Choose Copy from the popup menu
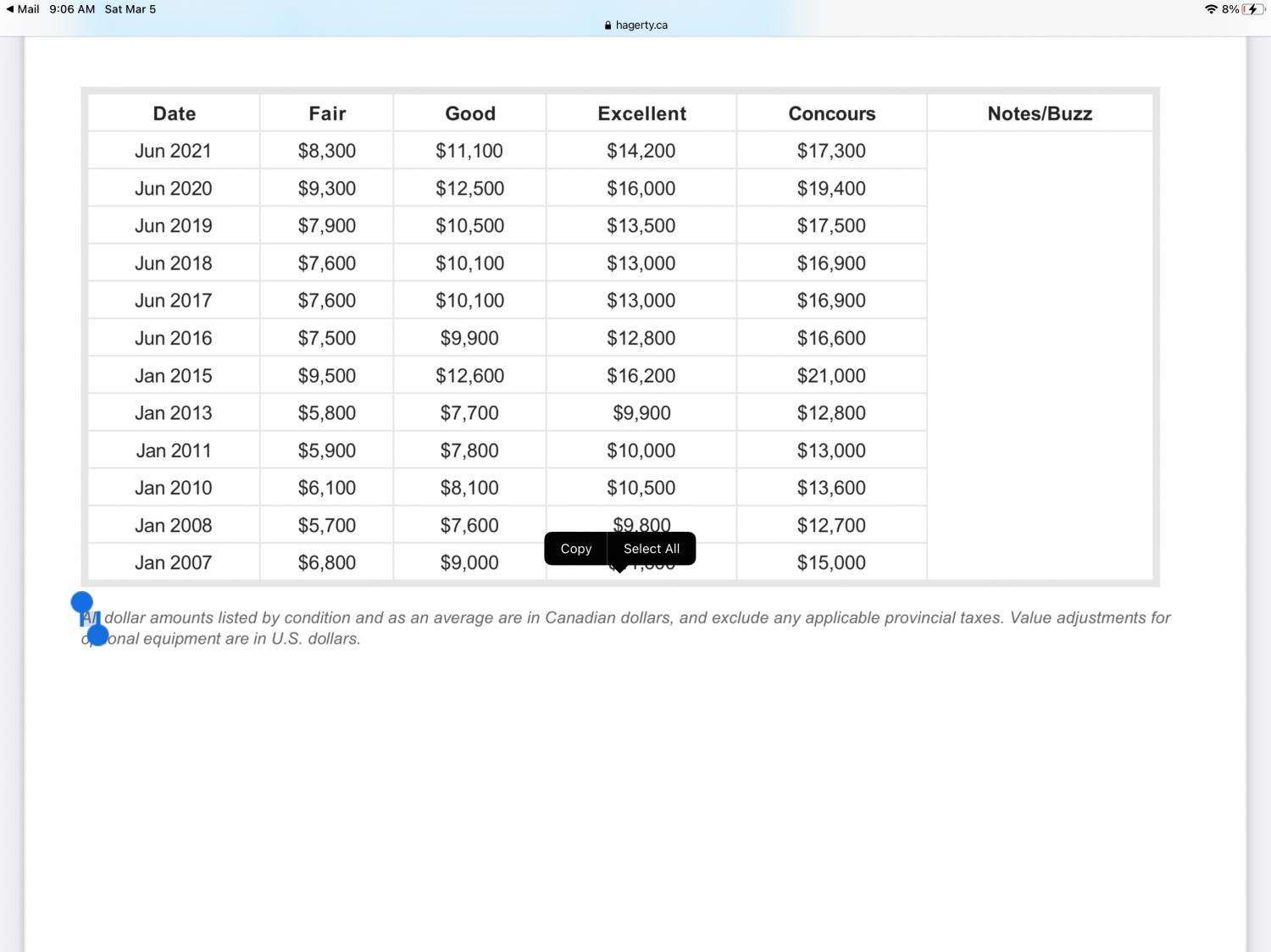The width and height of the screenshot is (1271, 952). point(575,549)
